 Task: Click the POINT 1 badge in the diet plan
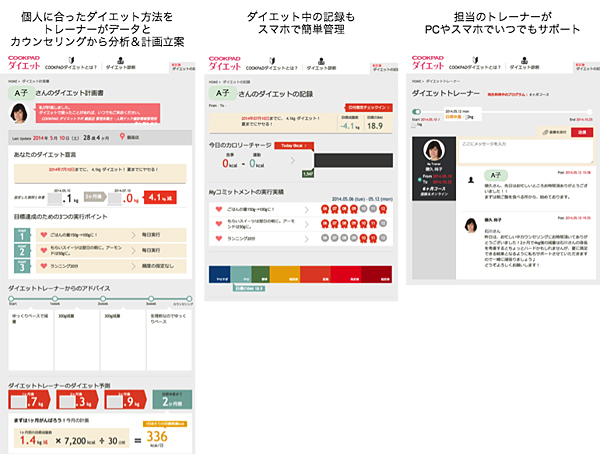[20, 234]
